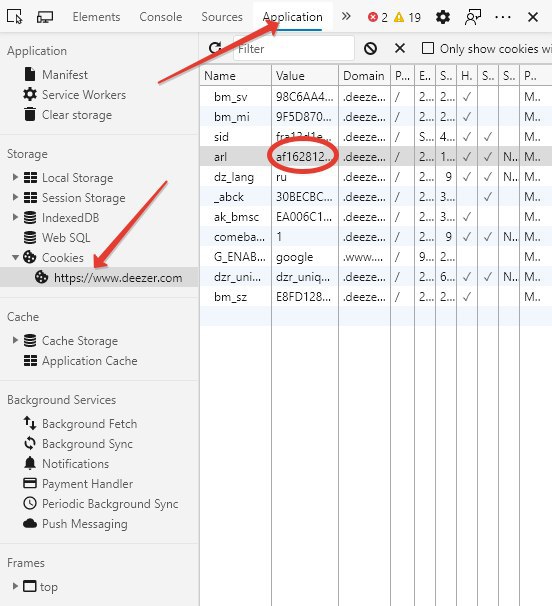Click the 9F5D870... value cell
The width and height of the screenshot is (552, 606).
point(305,117)
